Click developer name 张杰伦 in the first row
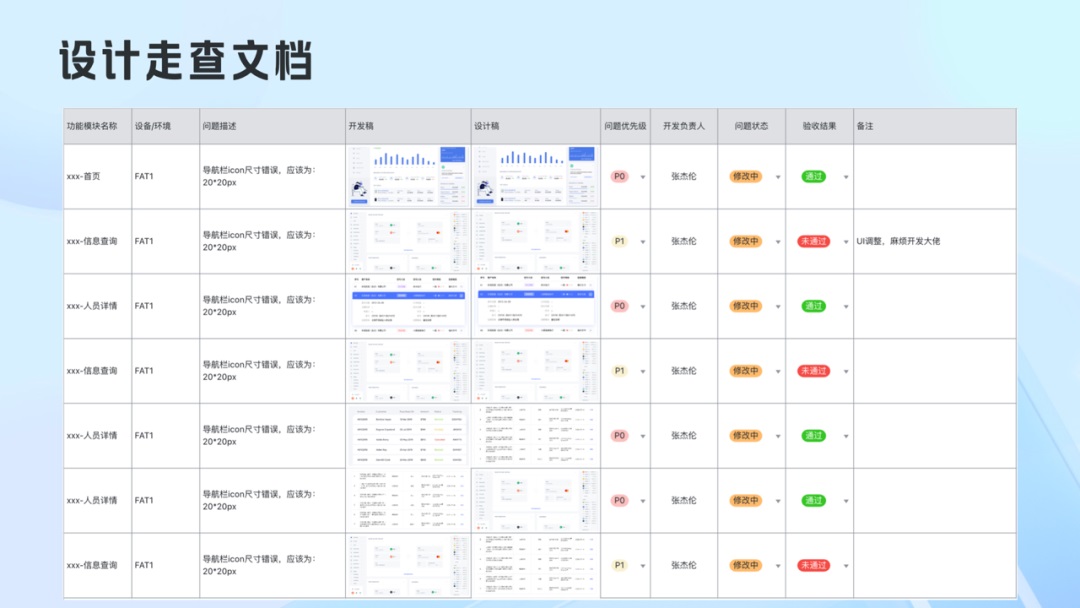 [684, 175]
